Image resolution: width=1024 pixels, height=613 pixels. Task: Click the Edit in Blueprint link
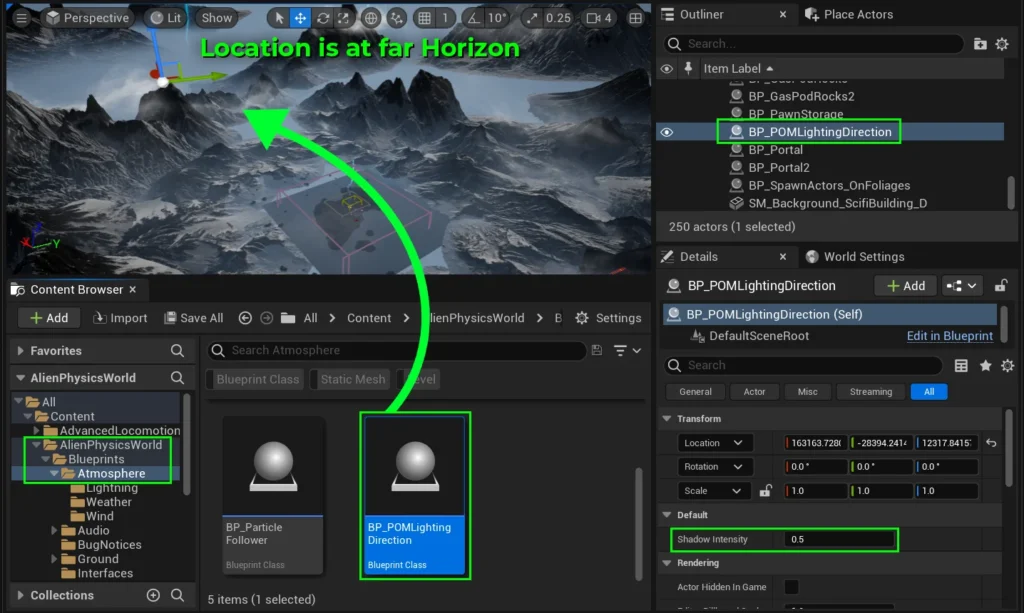tap(949, 336)
